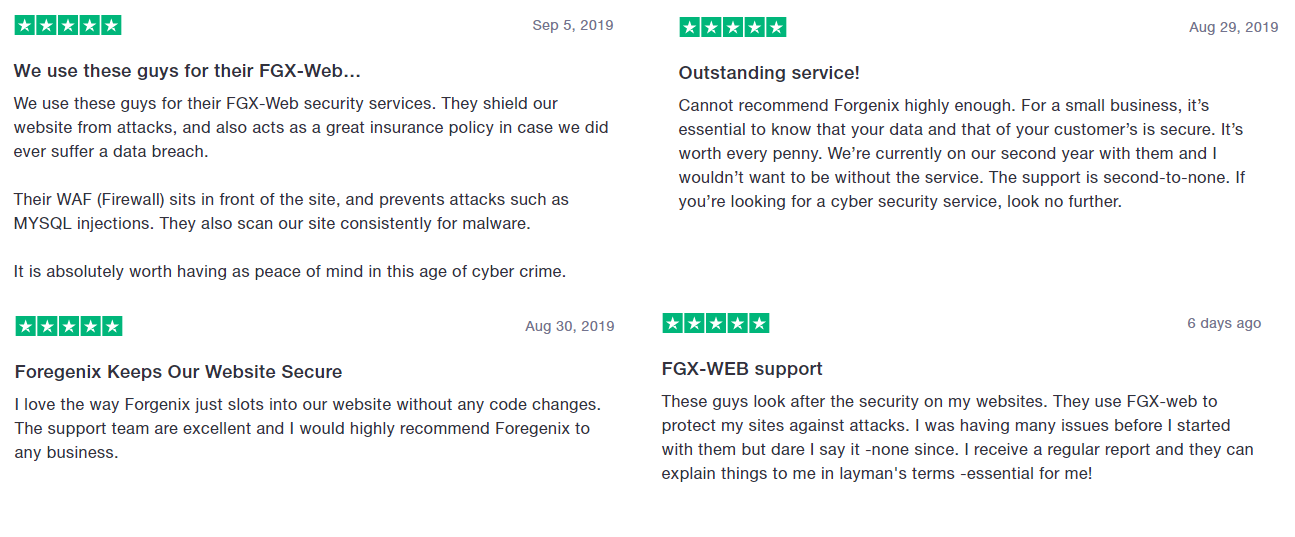Click the paragraph mentioning WAF (Firewall) and MYSQL injections
The height and width of the screenshot is (537, 1295).
coord(291,211)
